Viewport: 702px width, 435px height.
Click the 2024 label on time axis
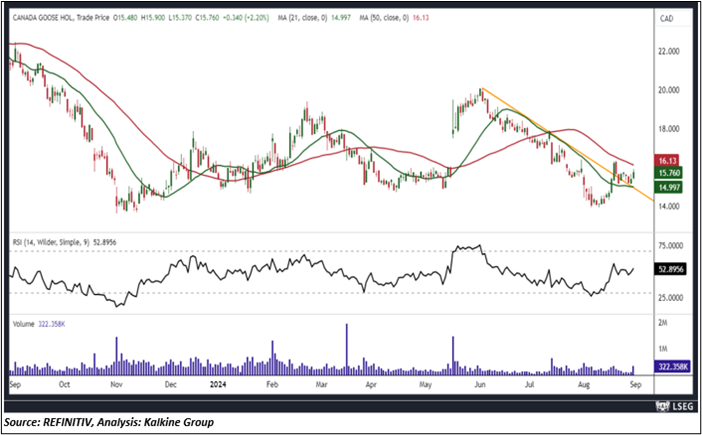pyautogui.click(x=219, y=385)
